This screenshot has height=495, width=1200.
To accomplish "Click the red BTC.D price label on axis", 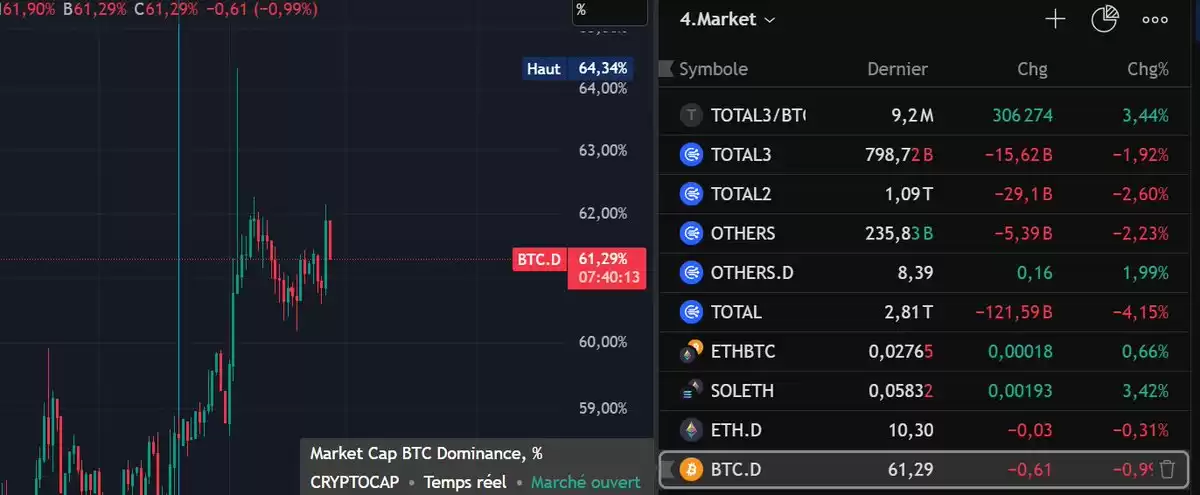I will click(539, 260).
